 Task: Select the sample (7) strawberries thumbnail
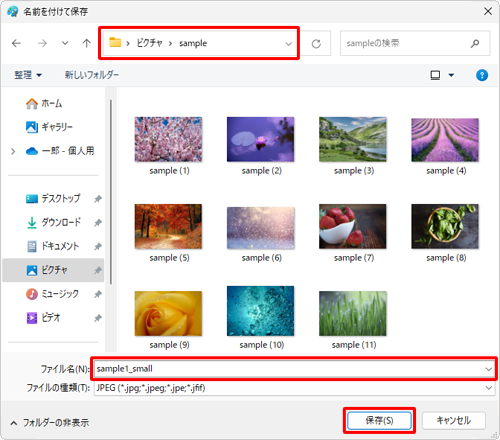point(353,226)
